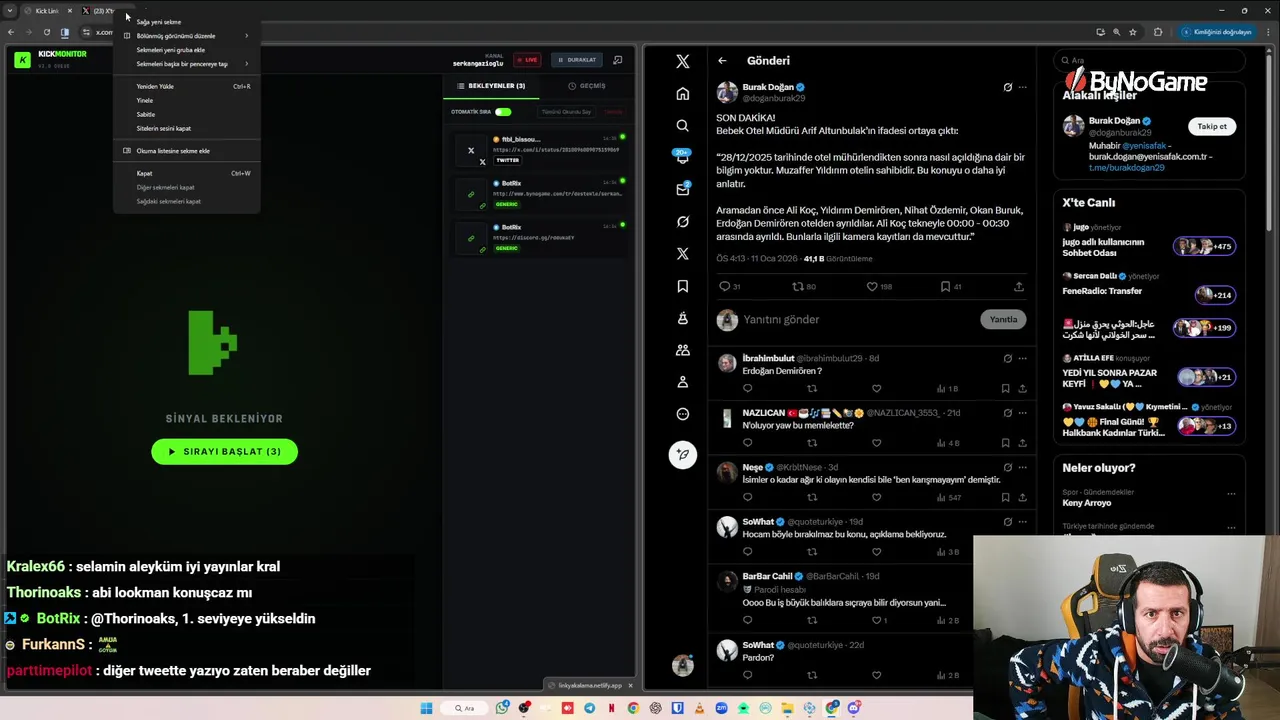Click Yanıtla reply button
The height and width of the screenshot is (720, 1280).
(1003, 319)
